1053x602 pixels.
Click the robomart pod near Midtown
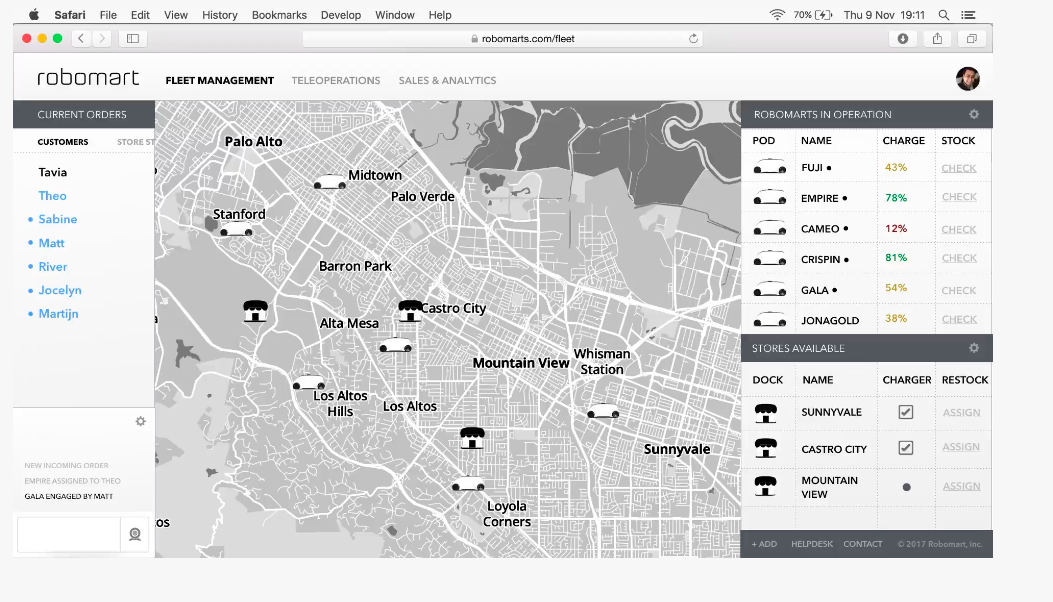coord(329,183)
